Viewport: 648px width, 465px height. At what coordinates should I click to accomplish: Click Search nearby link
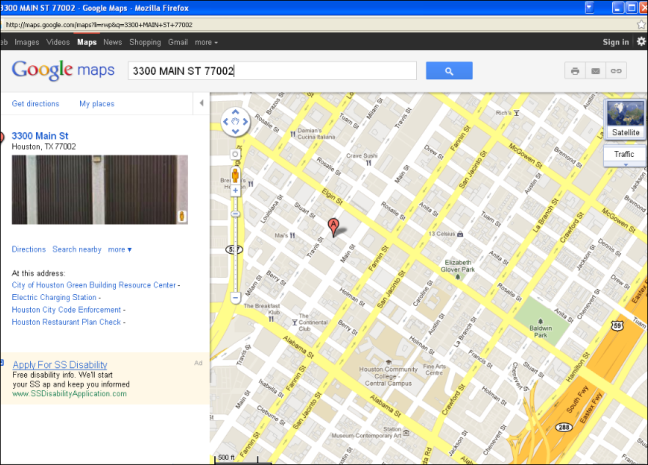tap(76, 249)
